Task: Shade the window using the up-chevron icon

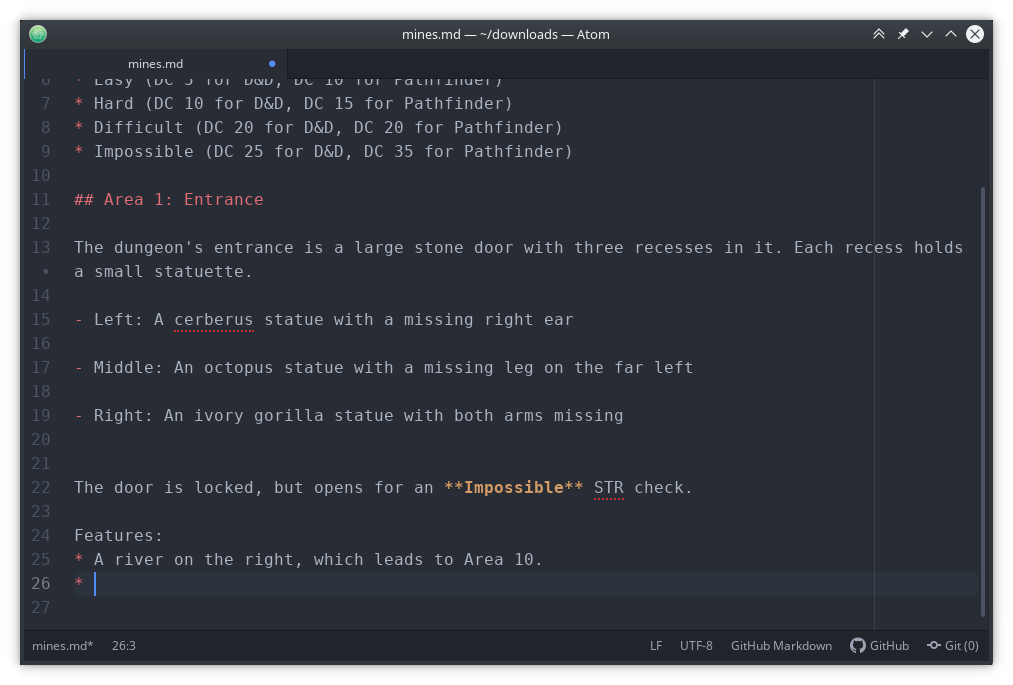Action: [949, 33]
